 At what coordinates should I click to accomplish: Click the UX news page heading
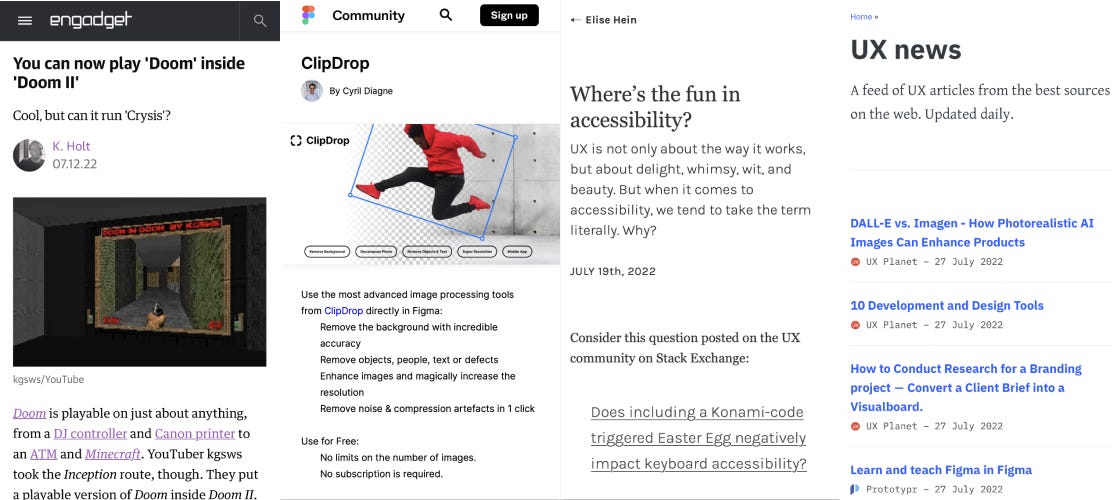(906, 49)
